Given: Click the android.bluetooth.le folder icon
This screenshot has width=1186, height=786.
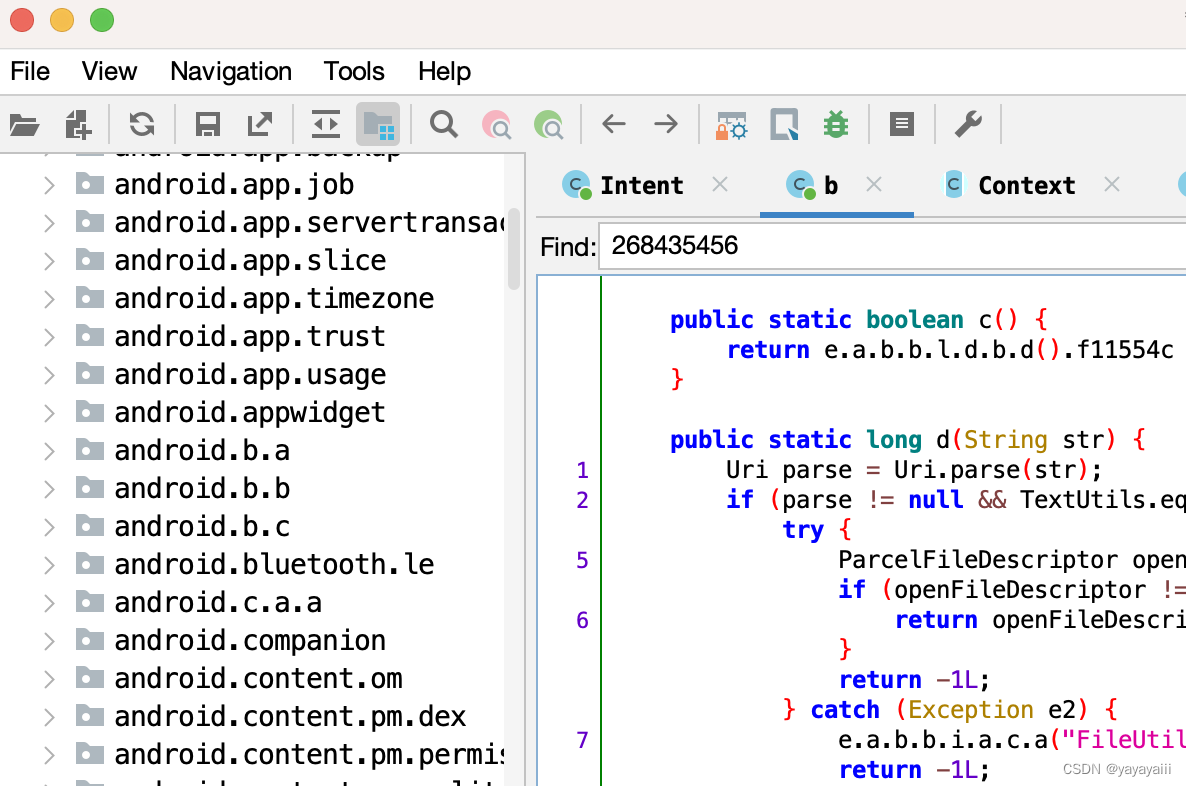Looking at the screenshot, I should [x=89, y=564].
